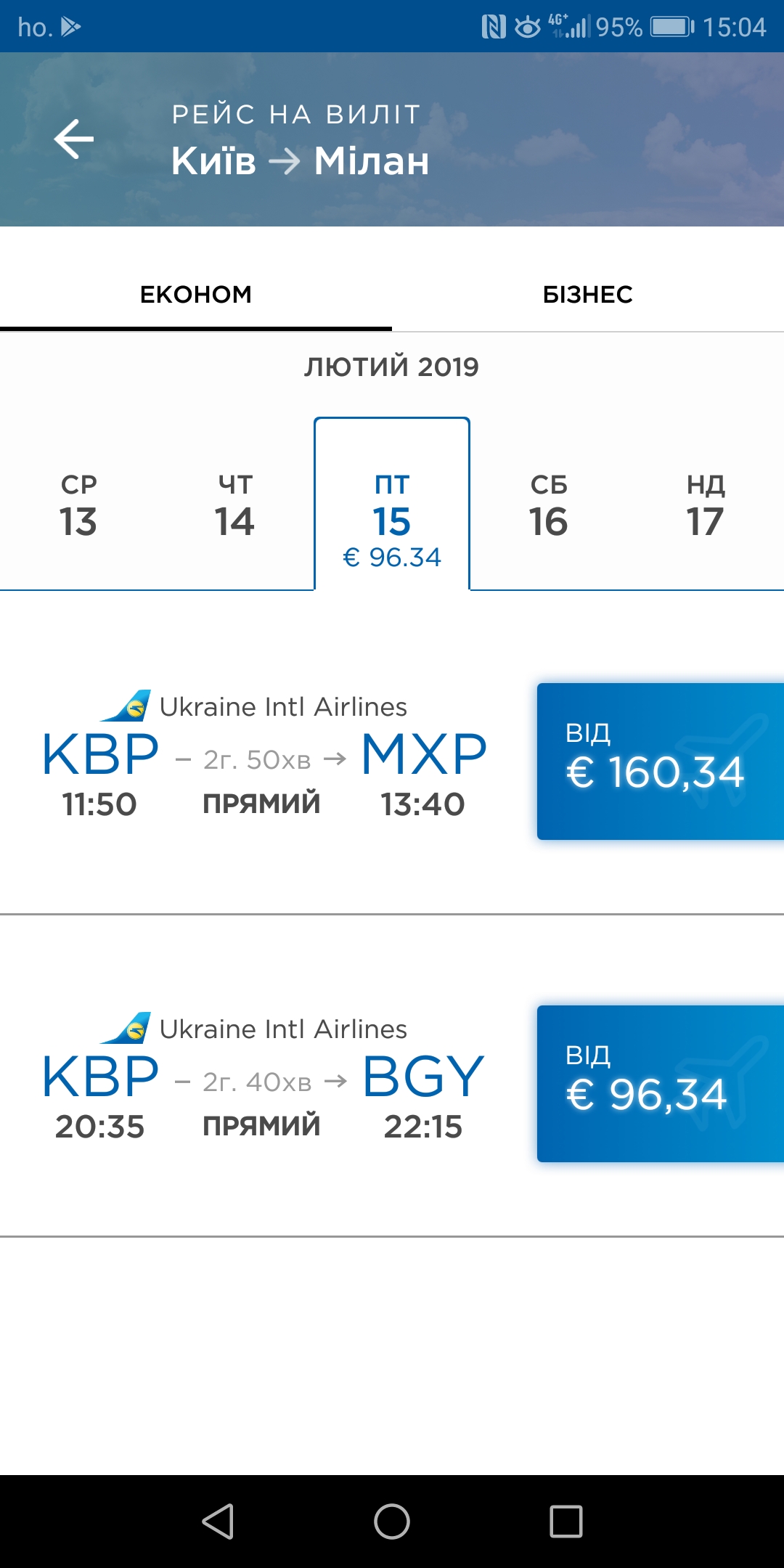The height and width of the screenshot is (1568, 784).
Task: Tap airline logo of KBP–MXP flight
Action: (x=126, y=706)
